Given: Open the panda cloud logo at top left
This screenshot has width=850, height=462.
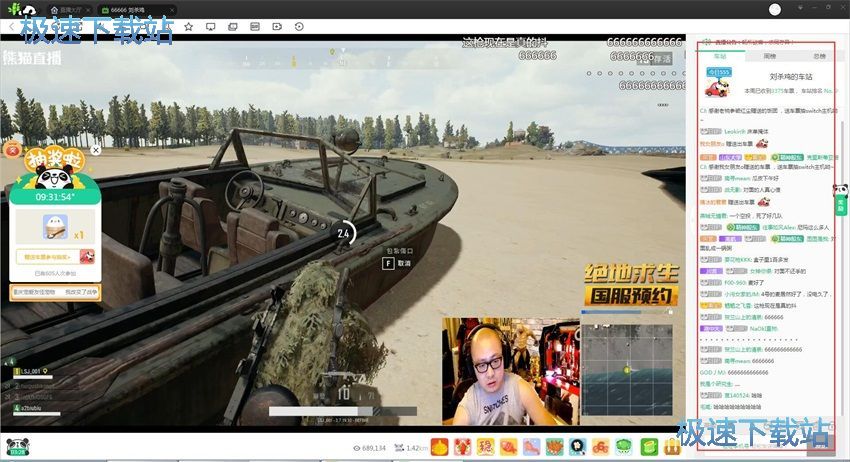Looking at the screenshot, I should pos(22,9).
